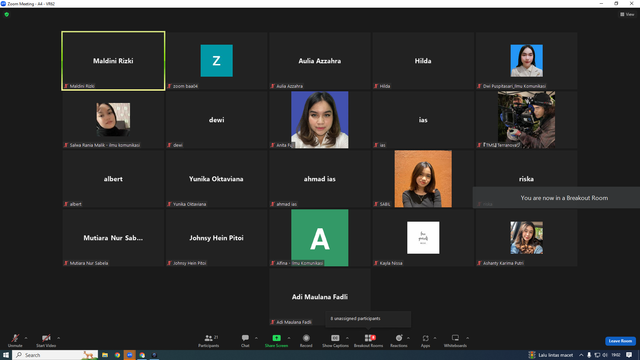Select the Johnsy Hein Pitoi tile
Viewport: 640px width, 360px height.
point(216,238)
